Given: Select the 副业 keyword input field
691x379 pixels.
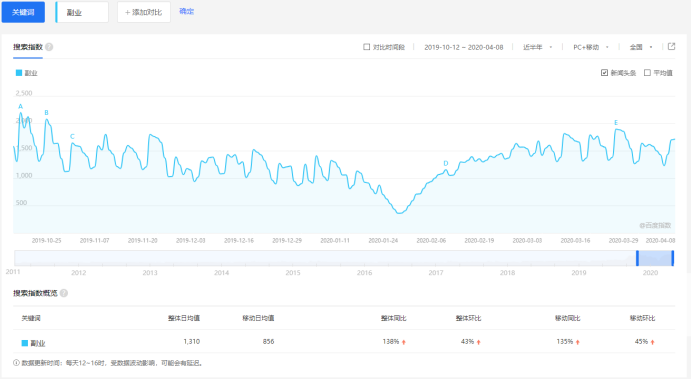Looking at the screenshot, I should point(82,12).
